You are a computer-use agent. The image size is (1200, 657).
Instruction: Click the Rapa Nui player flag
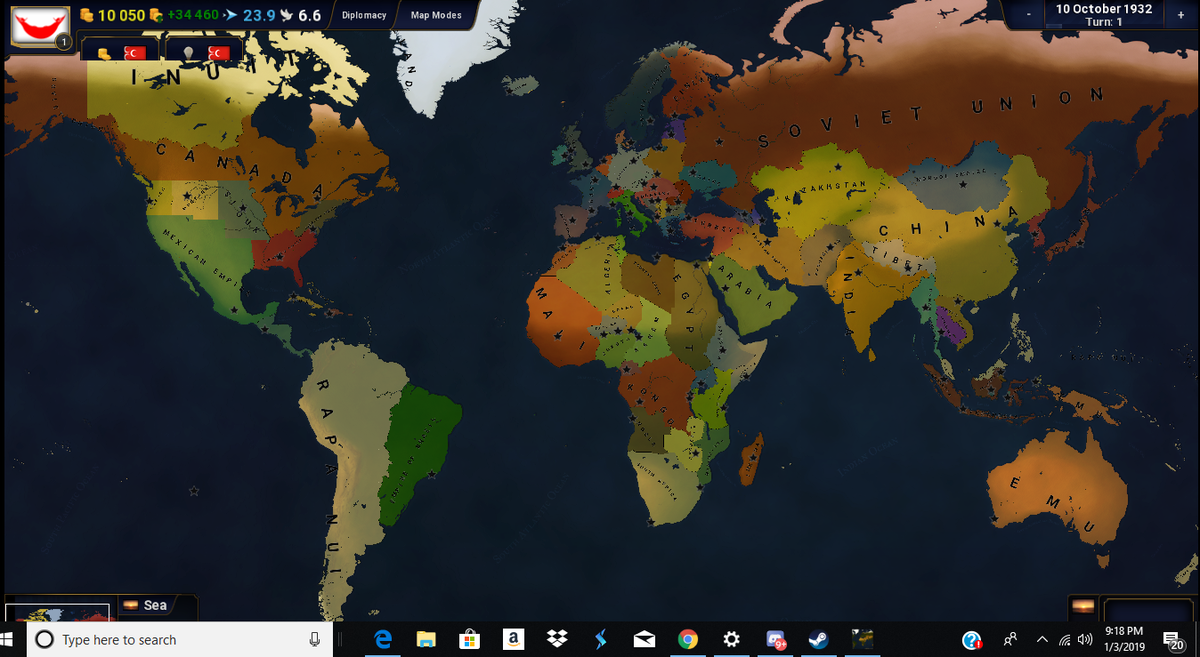(x=40, y=27)
